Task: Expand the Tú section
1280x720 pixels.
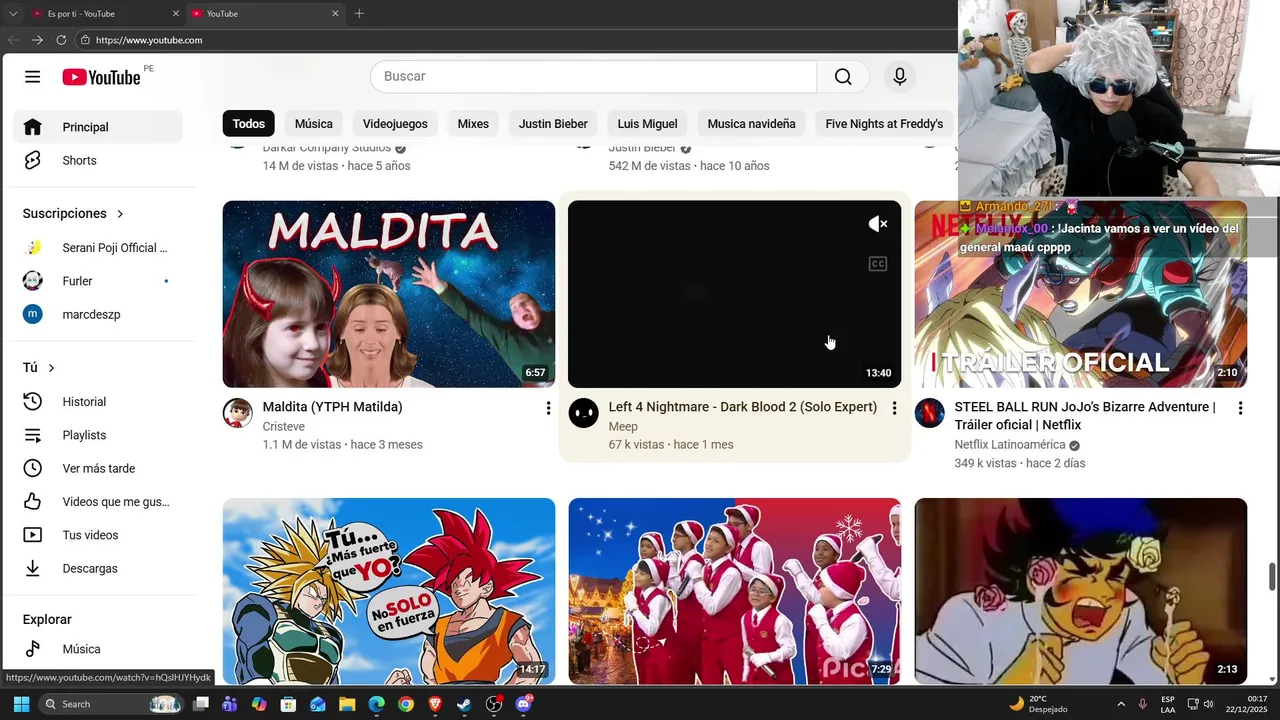Action: (38, 367)
